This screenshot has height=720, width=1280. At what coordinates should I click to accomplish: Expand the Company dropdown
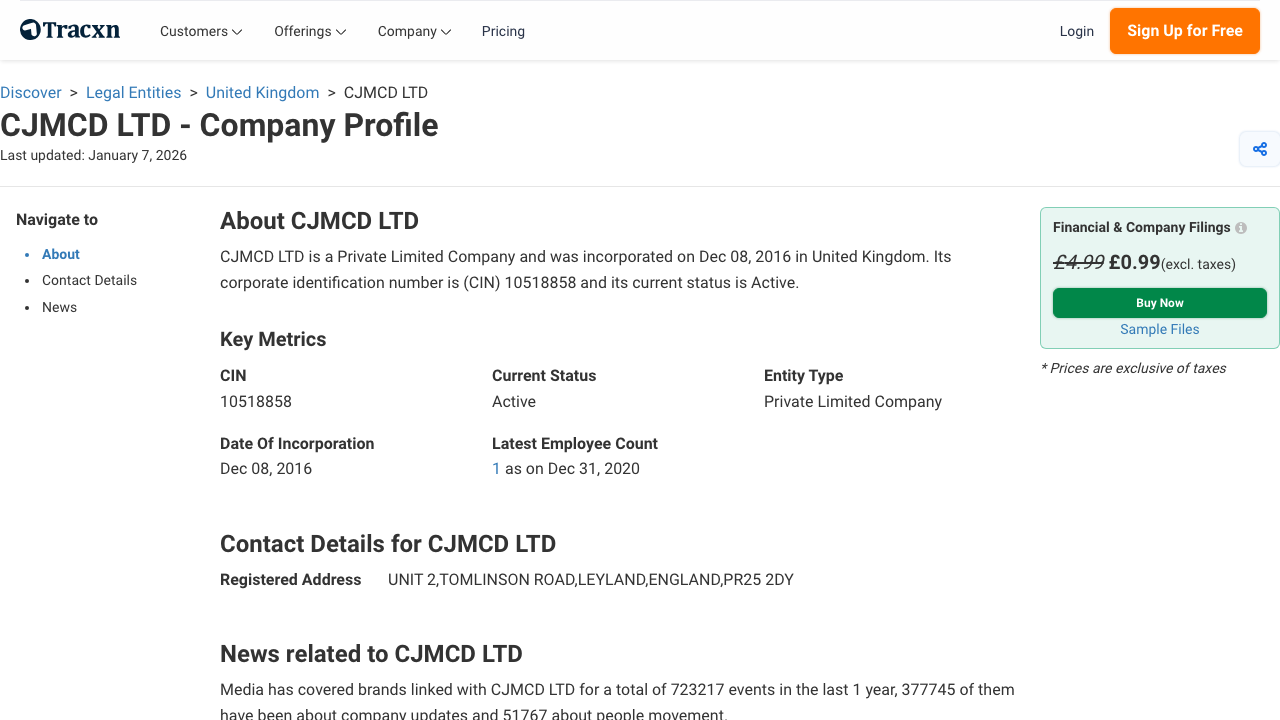(414, 31)
